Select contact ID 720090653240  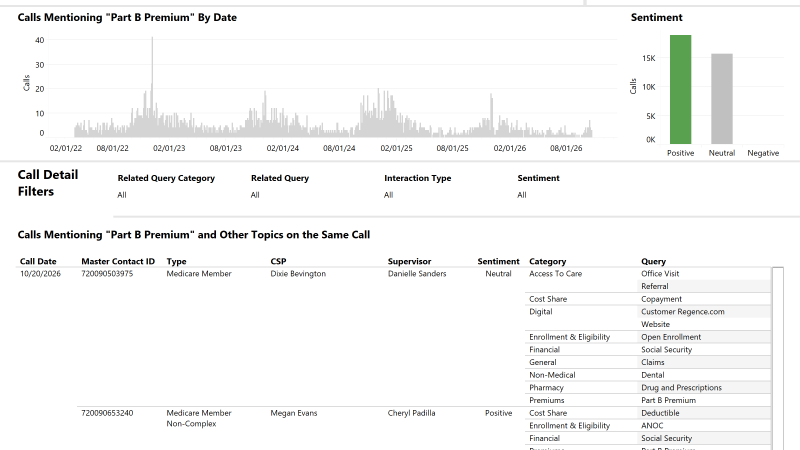point(107,413)
